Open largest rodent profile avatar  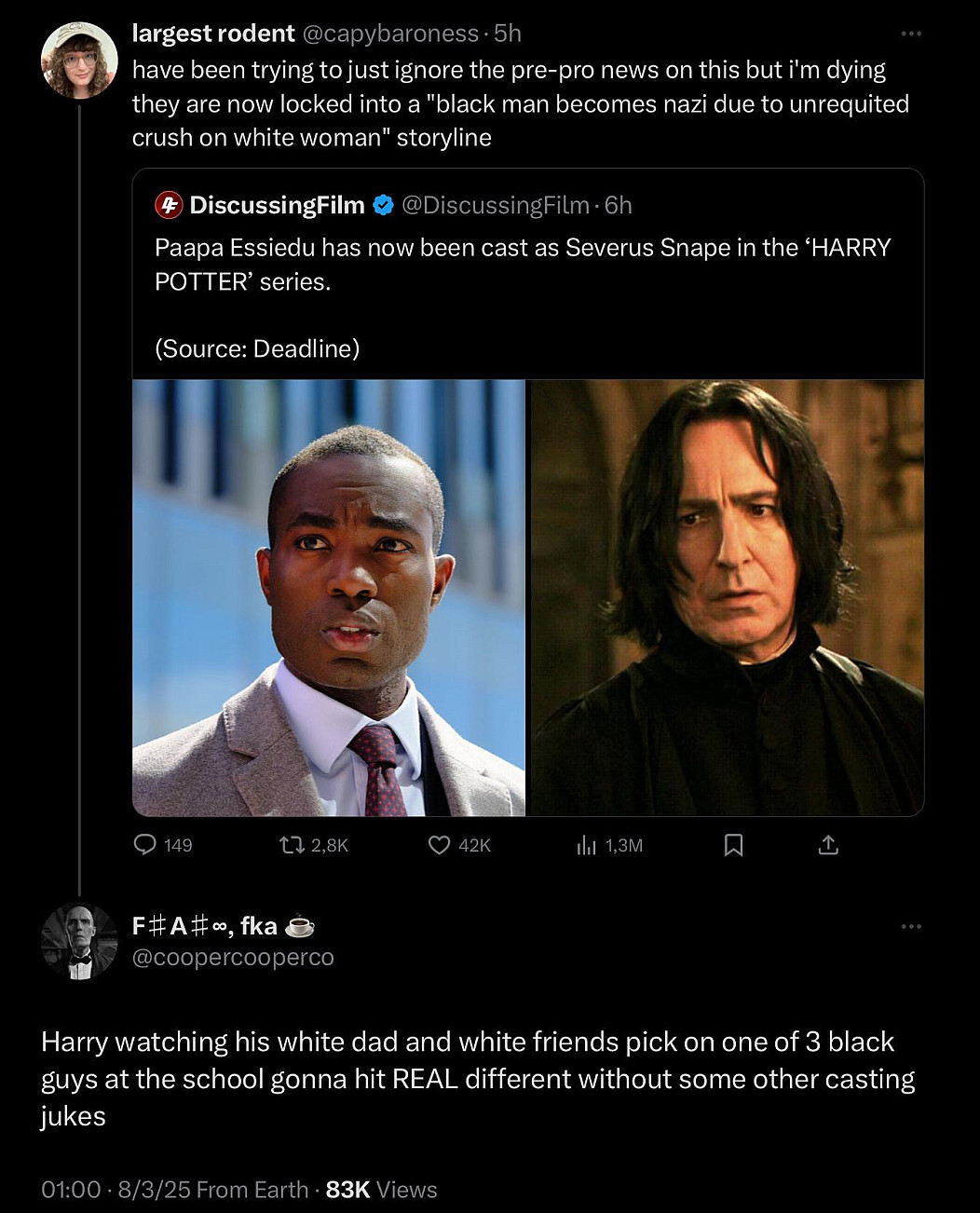(x=79, y=61)
